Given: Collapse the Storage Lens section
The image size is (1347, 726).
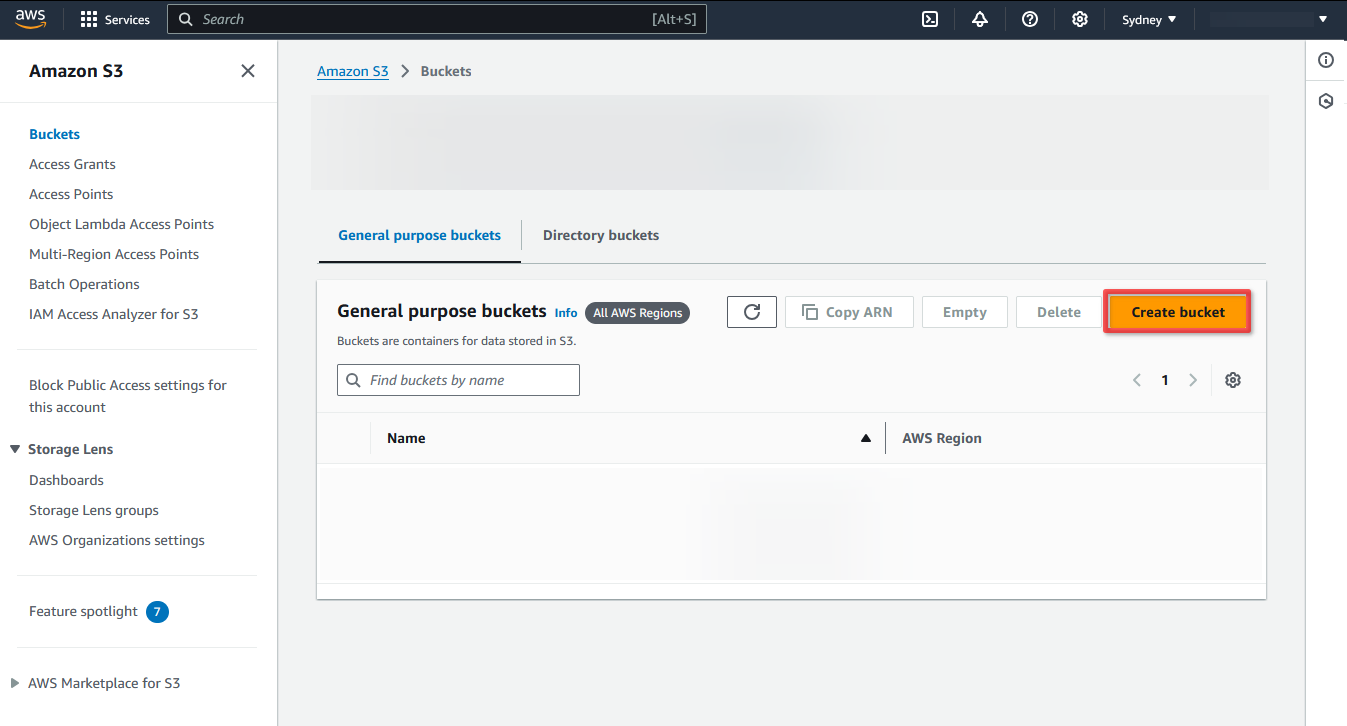Looking at the screenshot, I should pyautogui.click(x=15, y=449).
